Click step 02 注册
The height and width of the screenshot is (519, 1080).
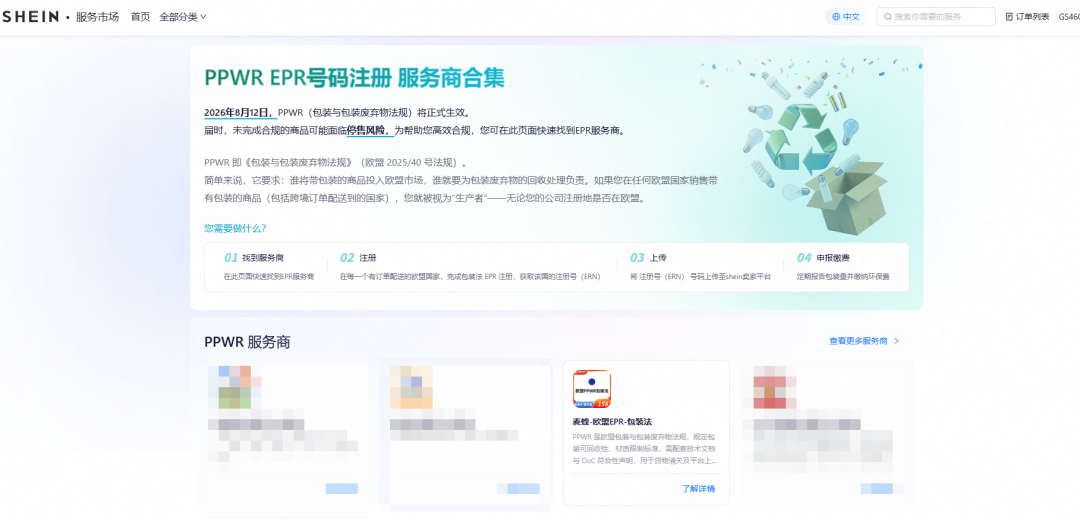[358, 258]
